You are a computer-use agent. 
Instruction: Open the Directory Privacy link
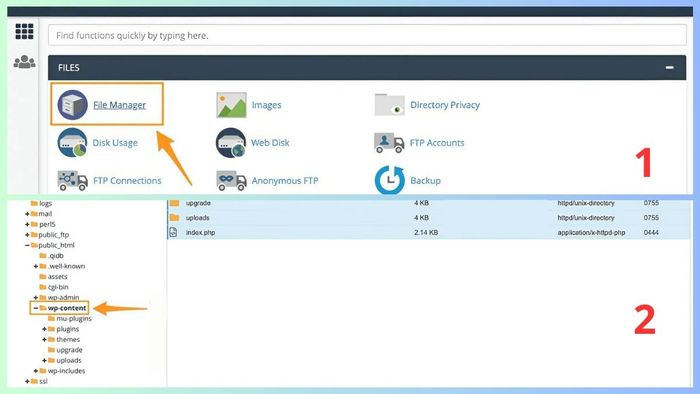tap(445, 105)
